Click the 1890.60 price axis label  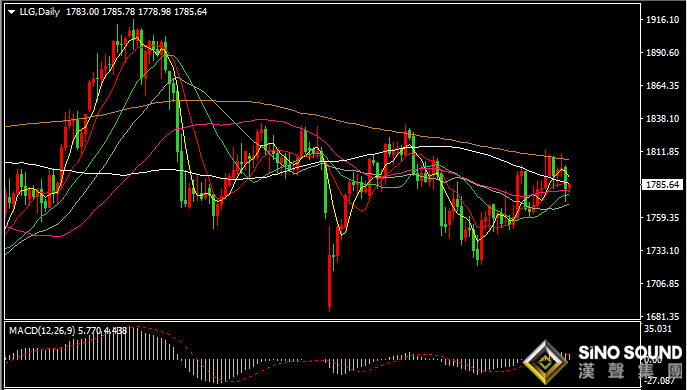(662, 53)
